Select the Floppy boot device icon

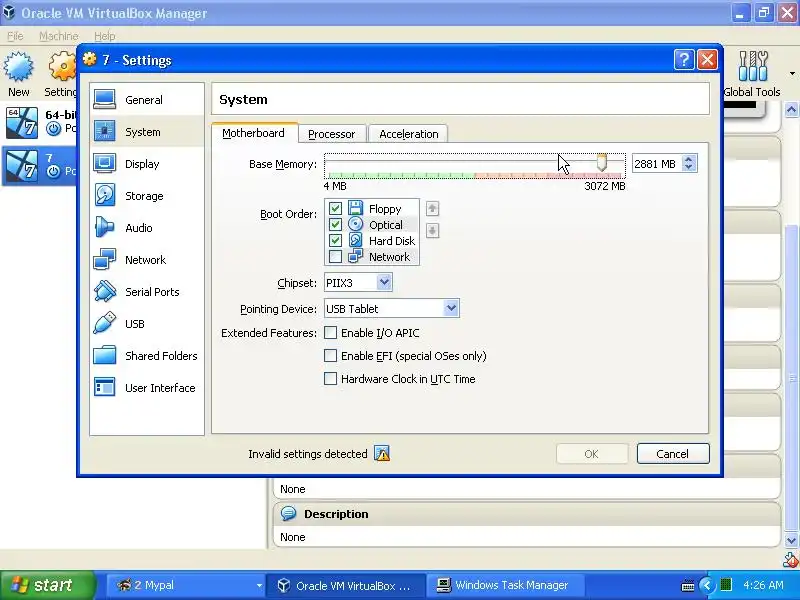(x=356, y=208)
